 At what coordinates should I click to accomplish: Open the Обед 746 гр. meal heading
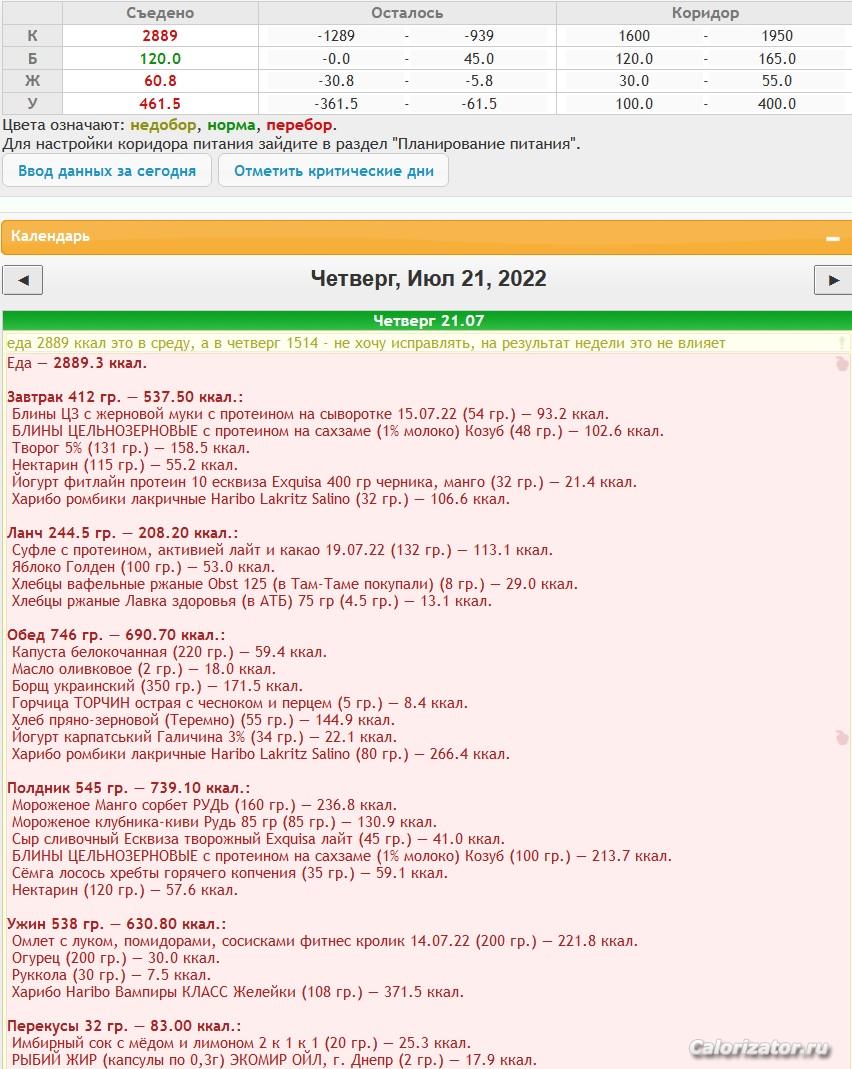click(115, 635)
